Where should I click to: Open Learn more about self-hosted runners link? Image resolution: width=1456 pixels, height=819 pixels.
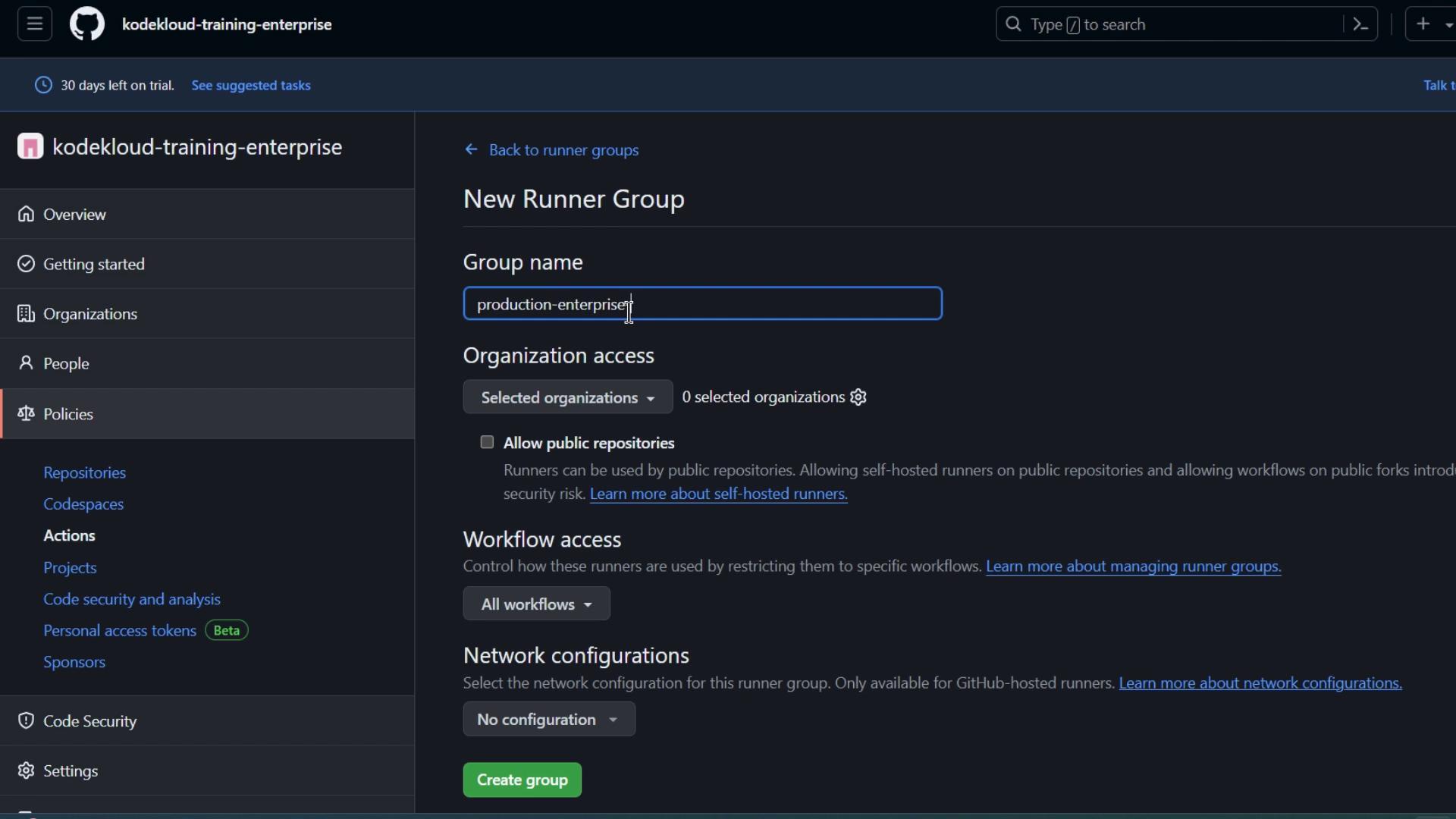pos(718,494)
